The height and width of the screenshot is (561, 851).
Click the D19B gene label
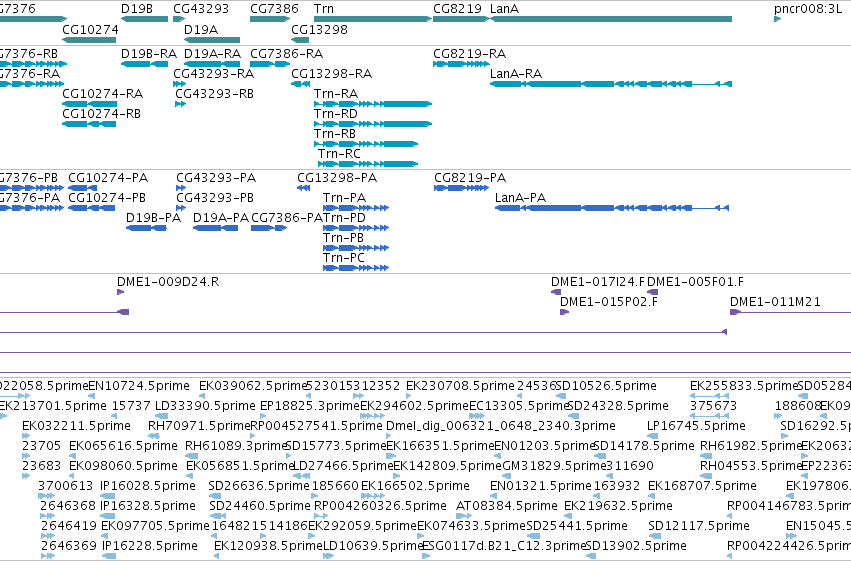click(137, 9)
